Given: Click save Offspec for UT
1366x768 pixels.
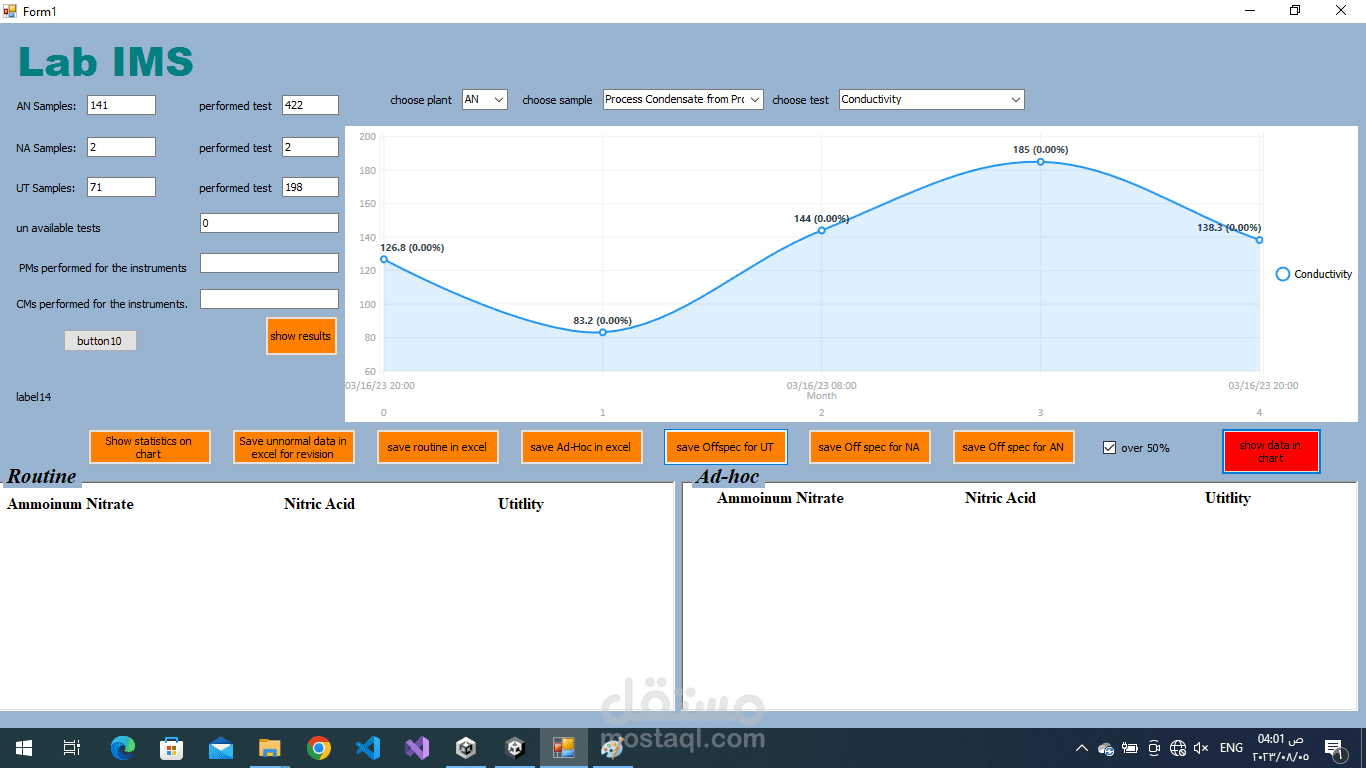Looking at the screenshot, I should coord(725,447).
